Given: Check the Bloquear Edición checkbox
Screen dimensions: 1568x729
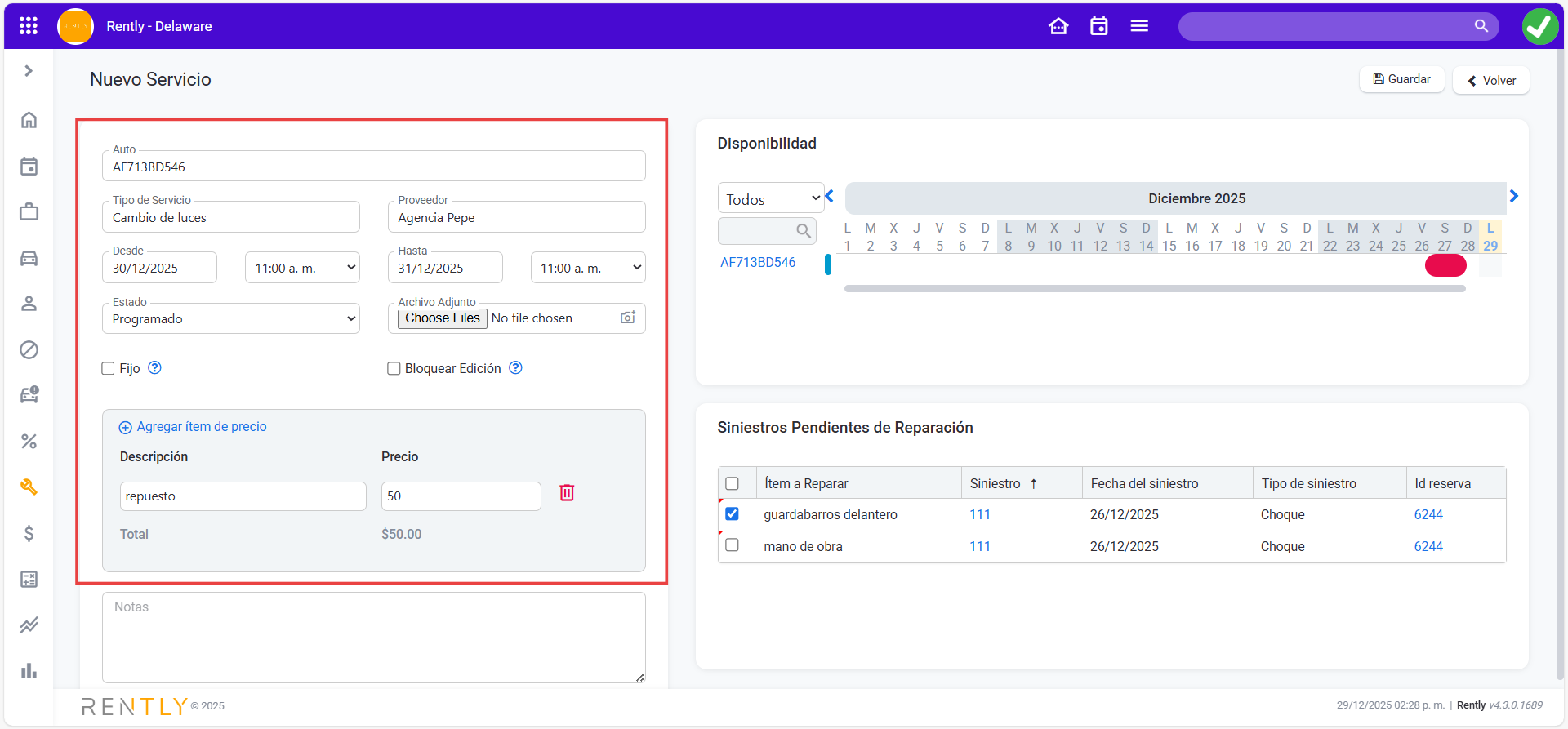Looking at the screenshot, I should 394,368.
